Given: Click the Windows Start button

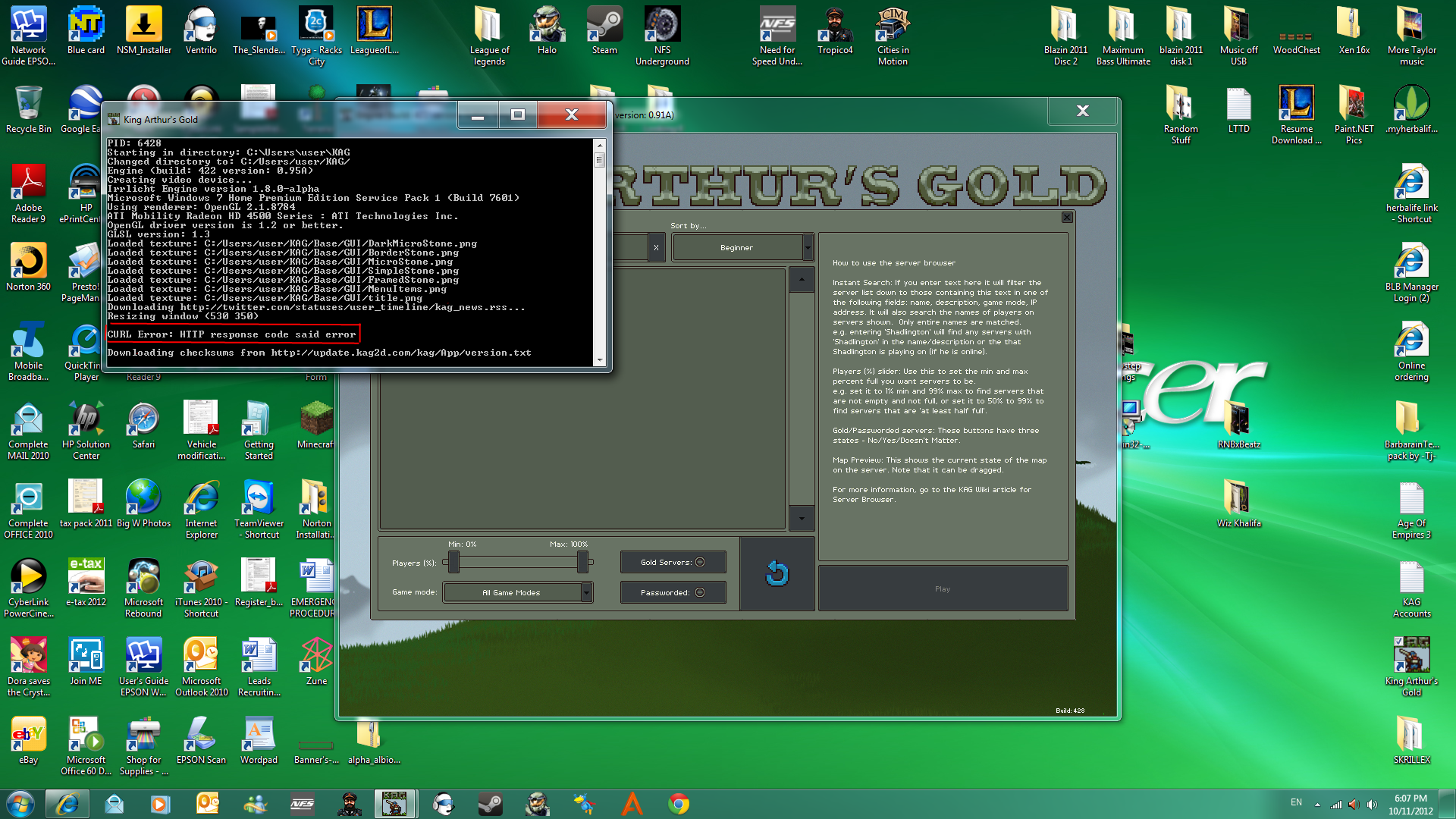Looking at the screenshot, I should pyautogui.click(x=20, y=804).
